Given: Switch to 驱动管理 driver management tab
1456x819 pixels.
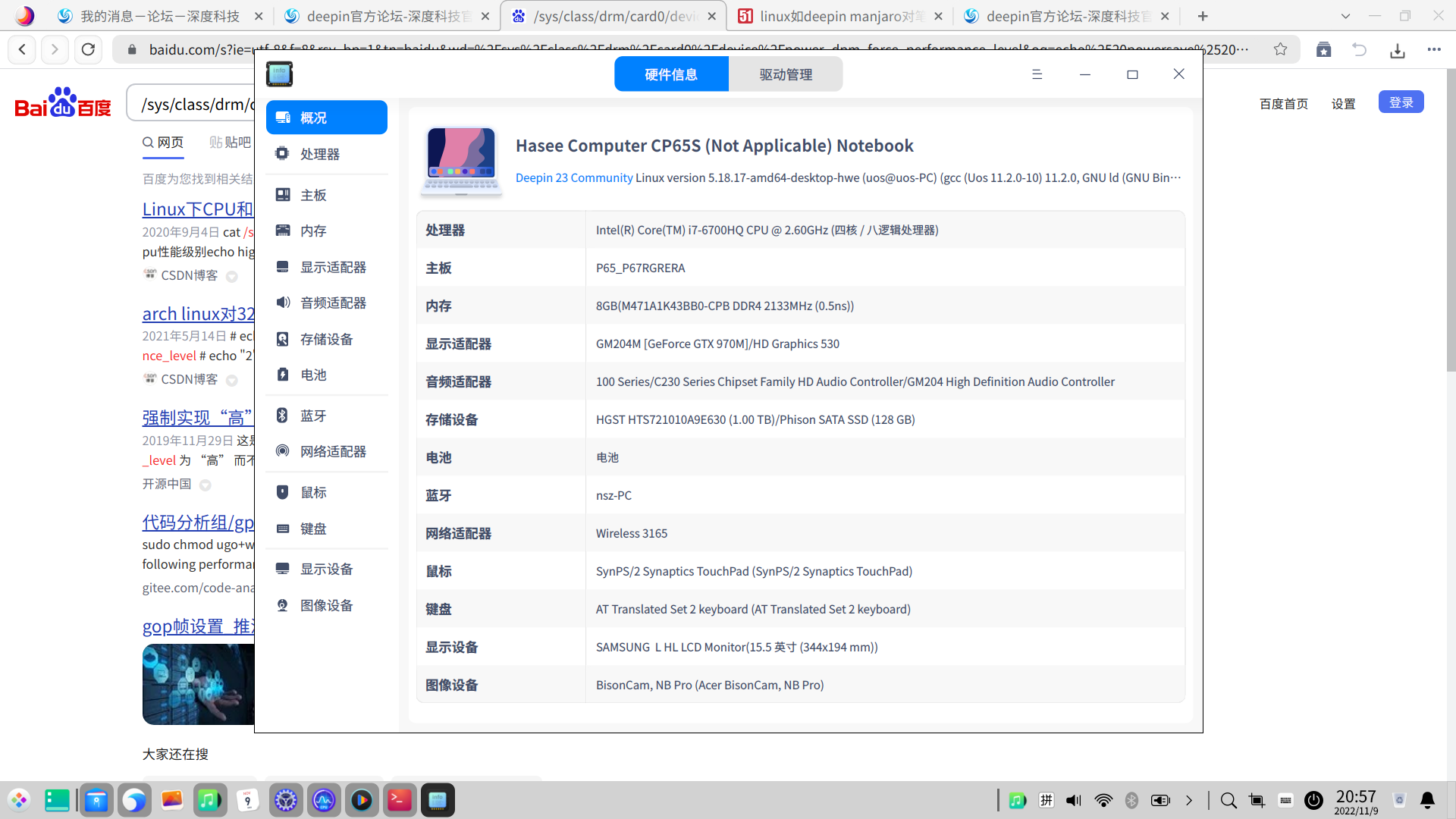Looking at the screenshot, I should tap(786, 74).
